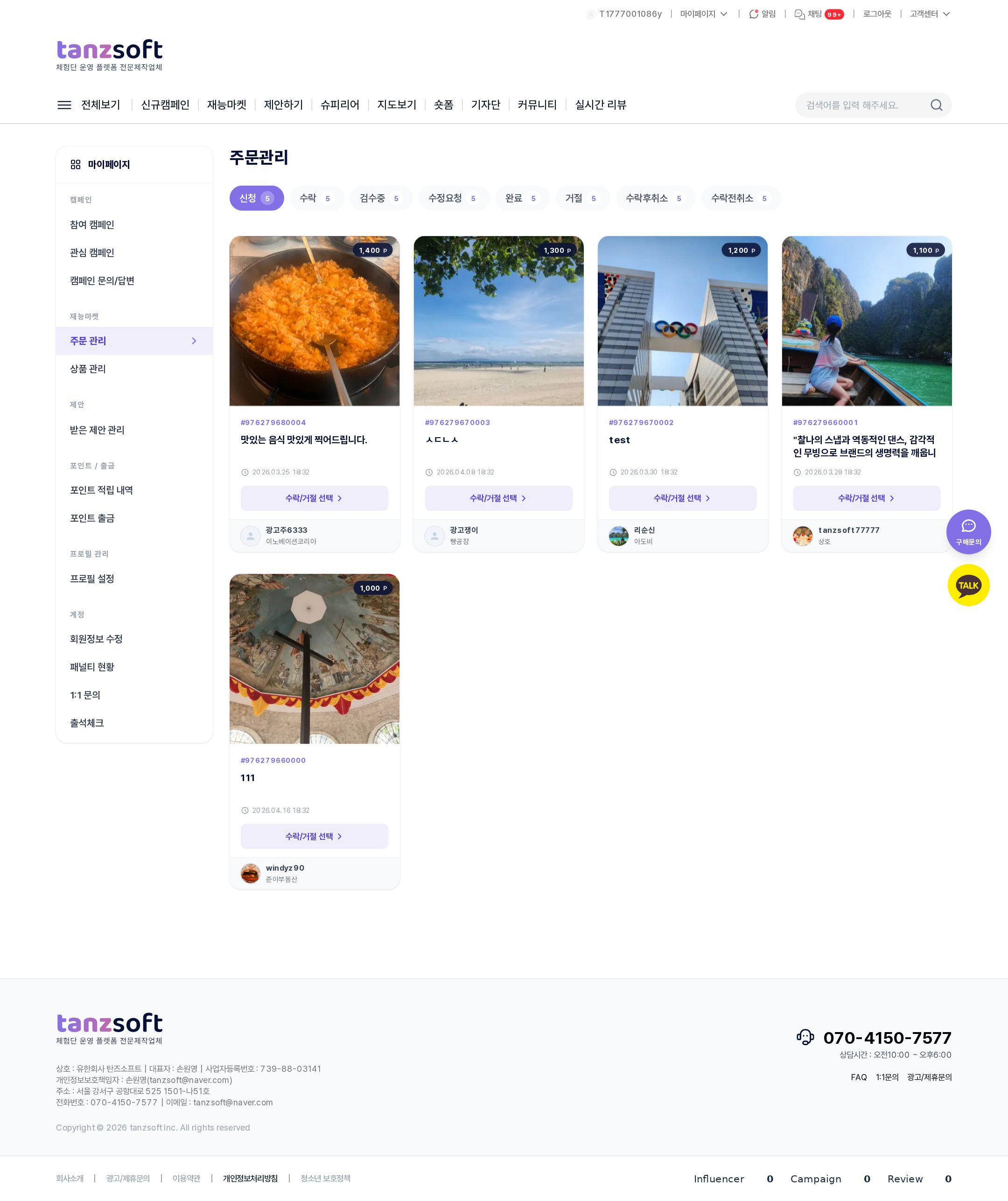Screen dimensions: 1008x1201
Task: Focus the 검색어를 입력 해주세요 search field
Action: tap(864, 105)
